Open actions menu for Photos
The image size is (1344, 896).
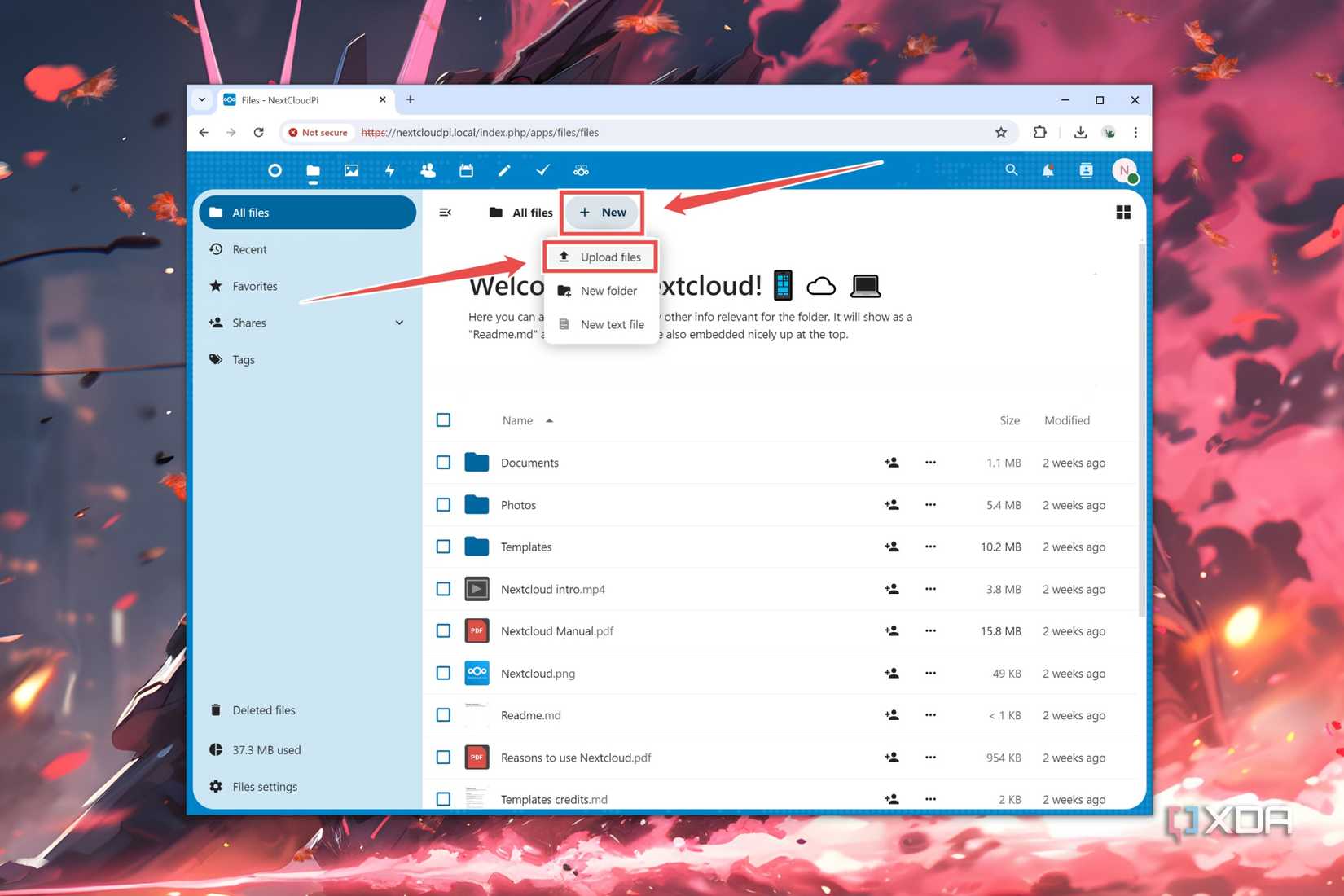(930, 505)
